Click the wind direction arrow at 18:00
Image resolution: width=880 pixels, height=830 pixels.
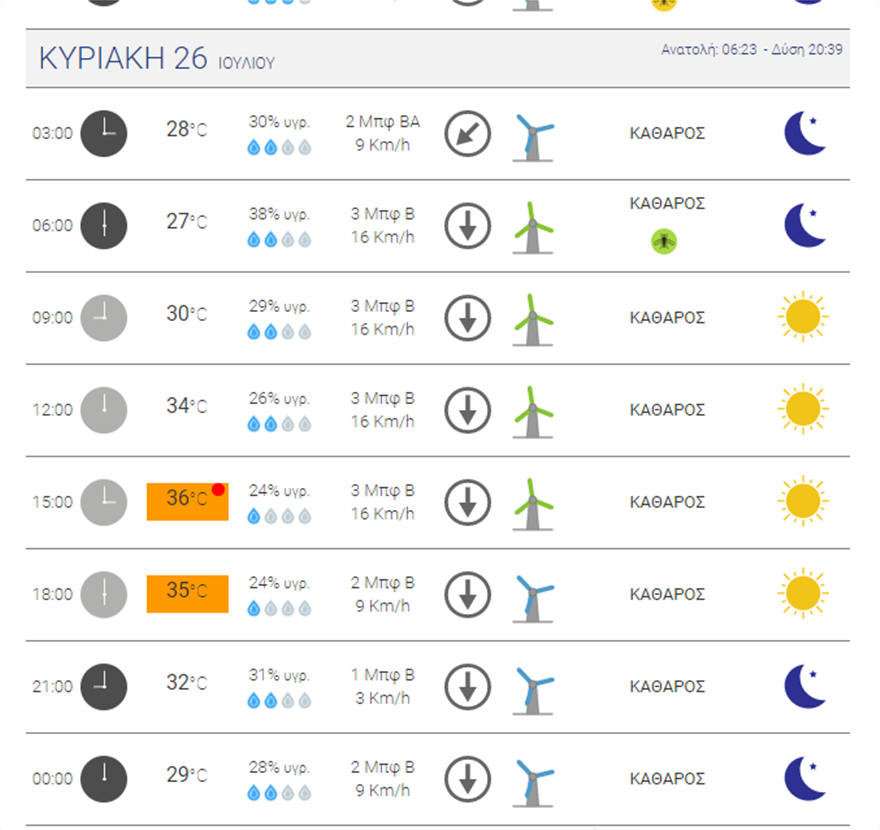pyautogui.click(x=467, y=595)
